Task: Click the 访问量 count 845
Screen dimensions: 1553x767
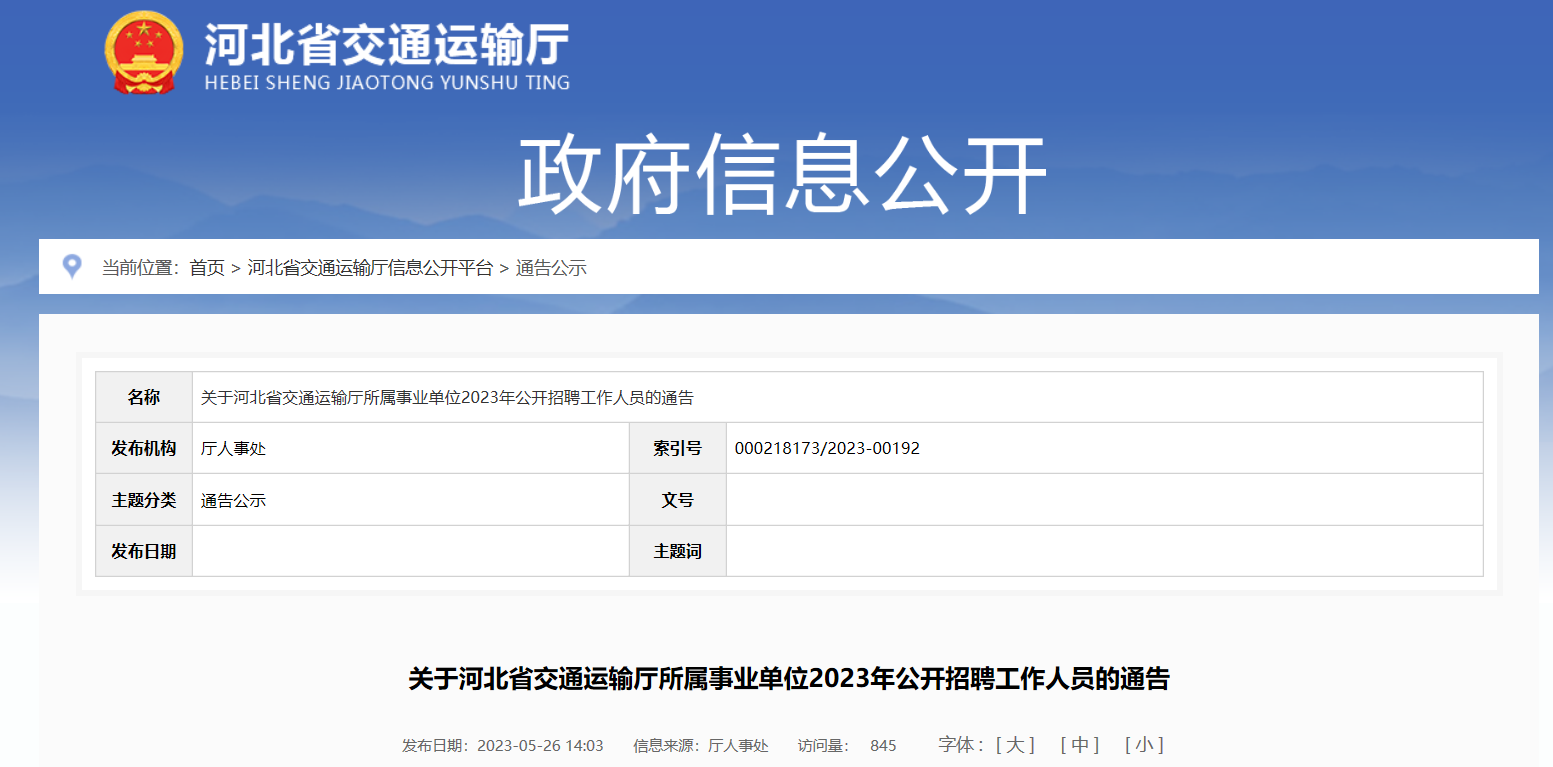Action: click(x=883, y=746)
